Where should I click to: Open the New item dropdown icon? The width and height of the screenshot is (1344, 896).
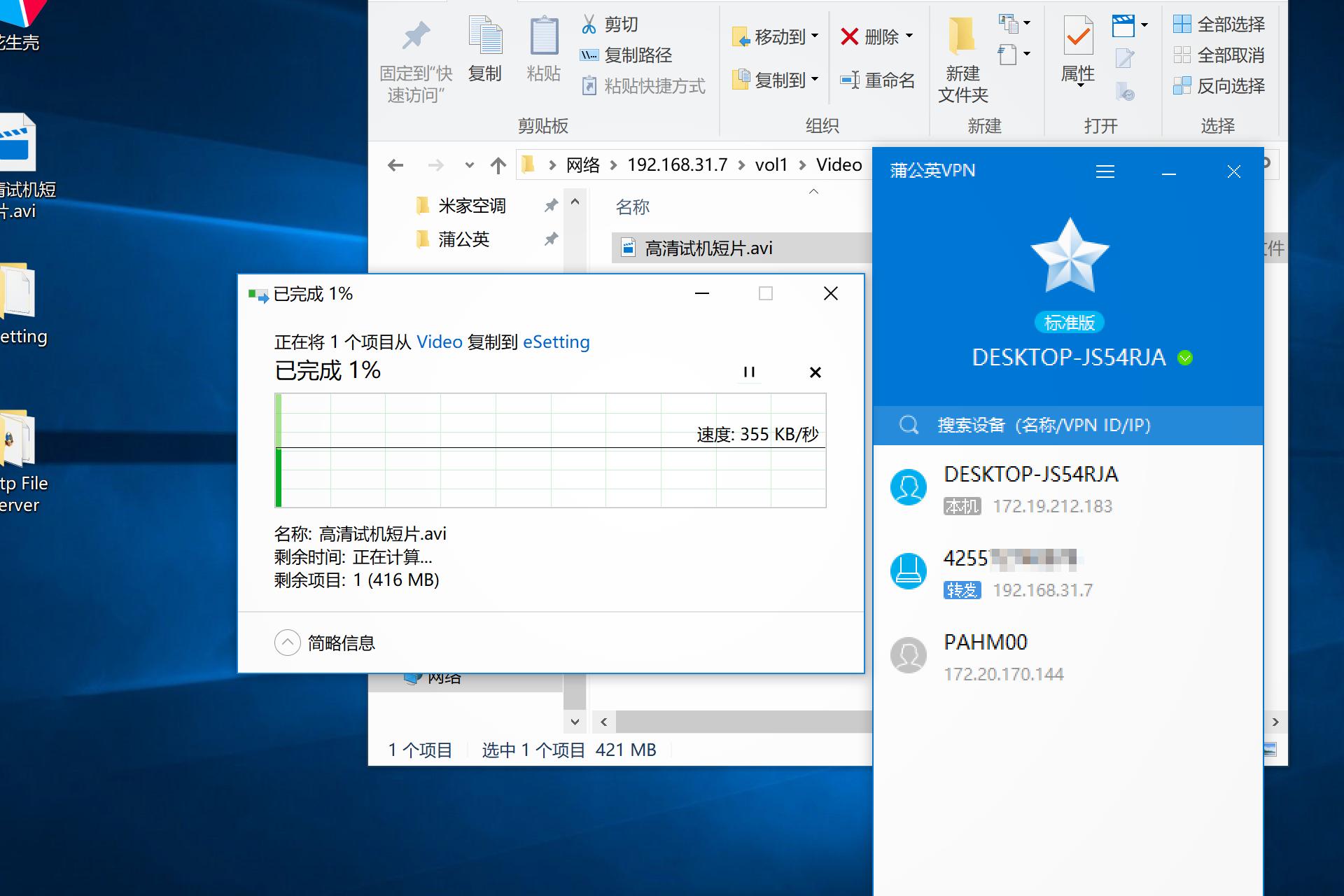pos(1014,24)
